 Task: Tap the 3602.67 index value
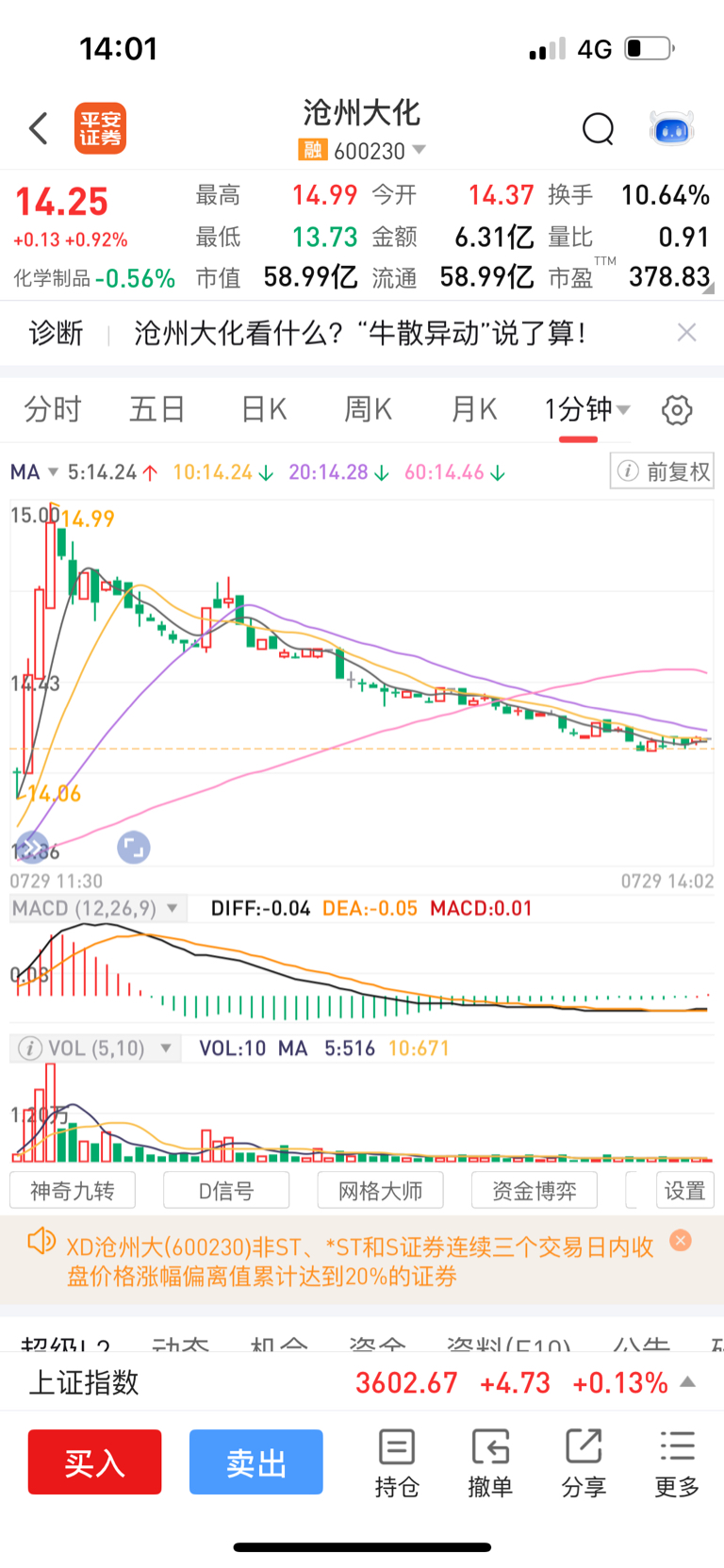(x=406, y=1382)
